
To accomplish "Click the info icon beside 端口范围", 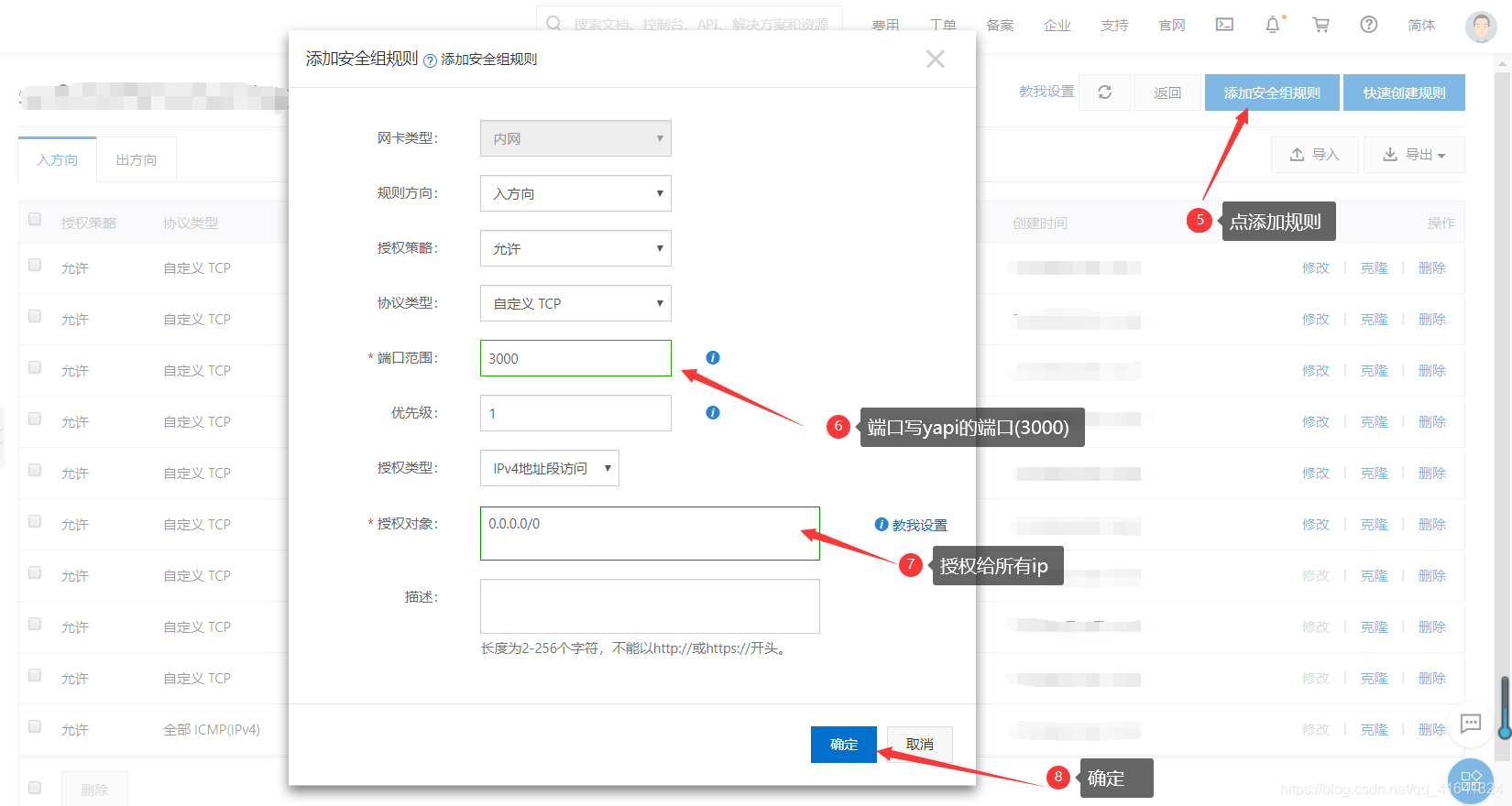I will click(x=713, y=357).
